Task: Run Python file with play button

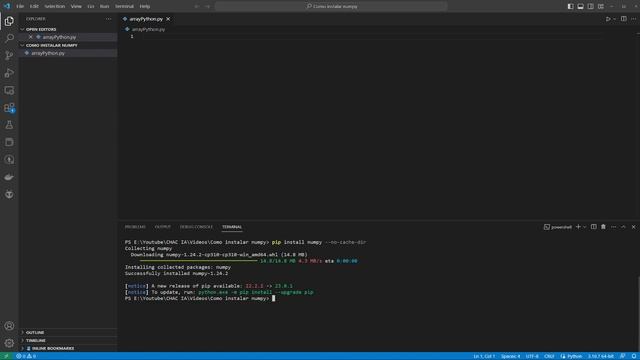Action: tap(608, 19)
